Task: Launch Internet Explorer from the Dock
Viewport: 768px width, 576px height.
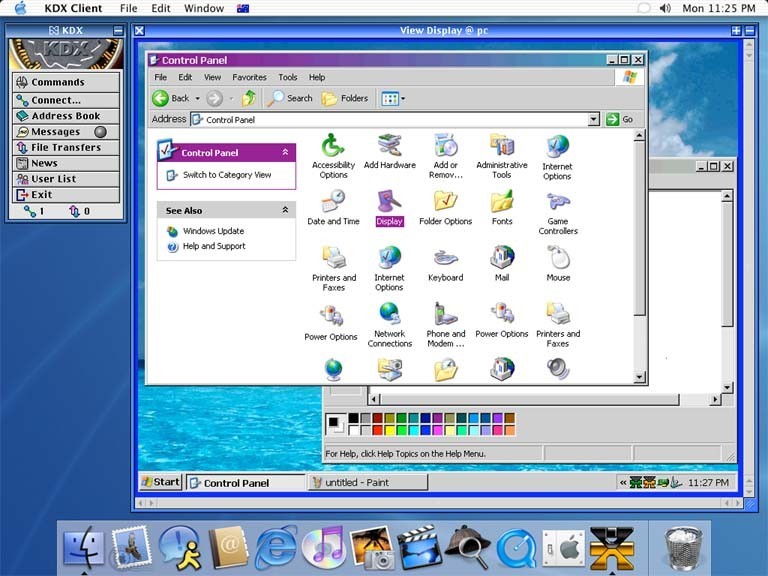Action: pyautogui.click(x=275, y=548)
